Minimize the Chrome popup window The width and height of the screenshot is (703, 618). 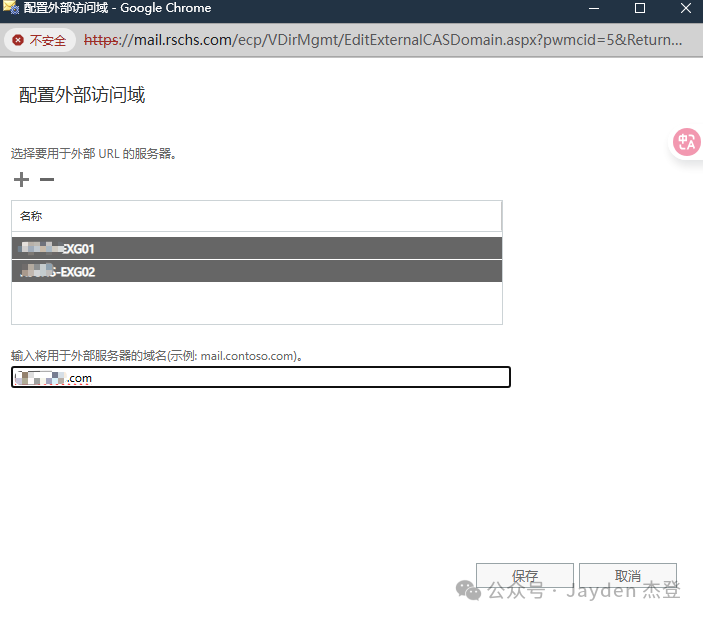[x=594, y=8]
